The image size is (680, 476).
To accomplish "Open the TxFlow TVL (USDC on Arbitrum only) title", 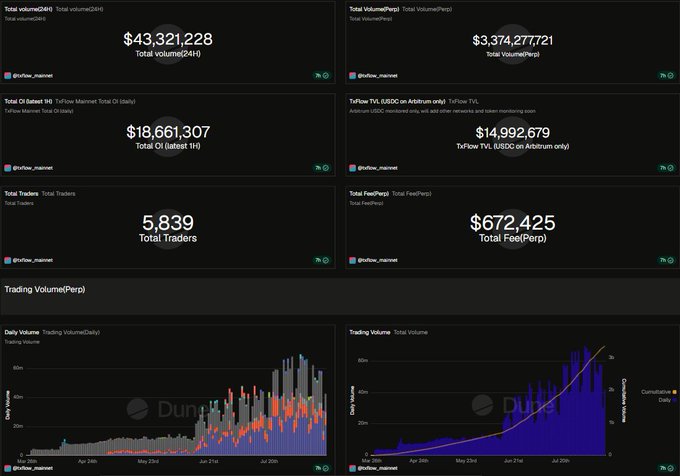I will pyautogui.click(x=397, y=101).
